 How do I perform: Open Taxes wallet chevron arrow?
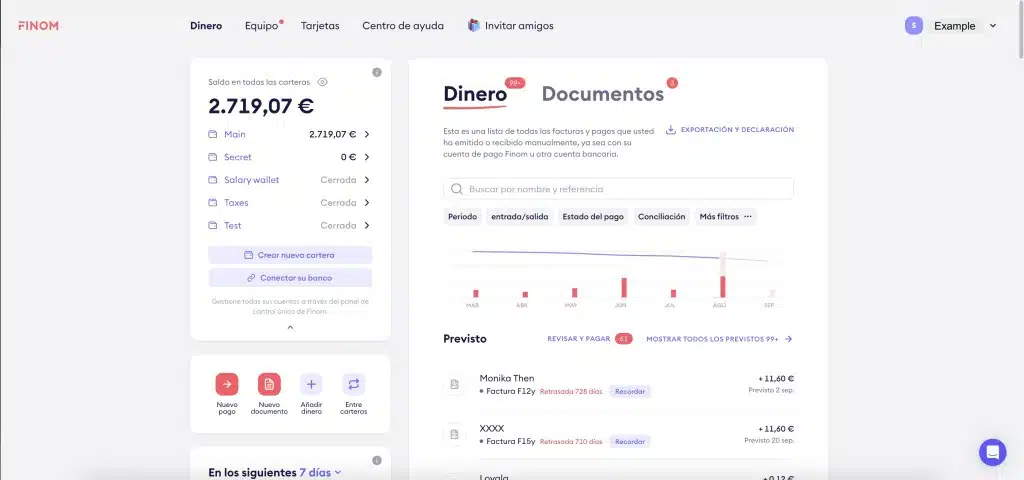point(367,203)
